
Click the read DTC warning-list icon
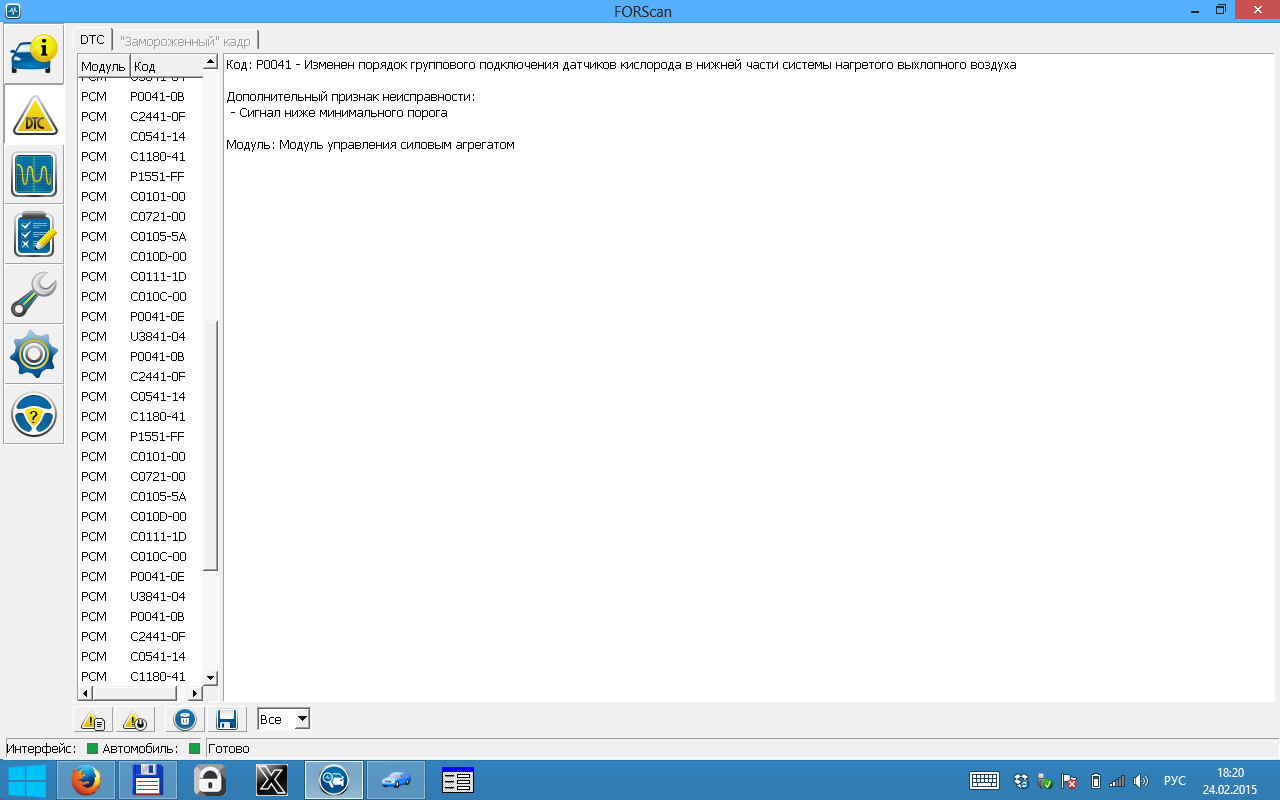coord(93,719)
